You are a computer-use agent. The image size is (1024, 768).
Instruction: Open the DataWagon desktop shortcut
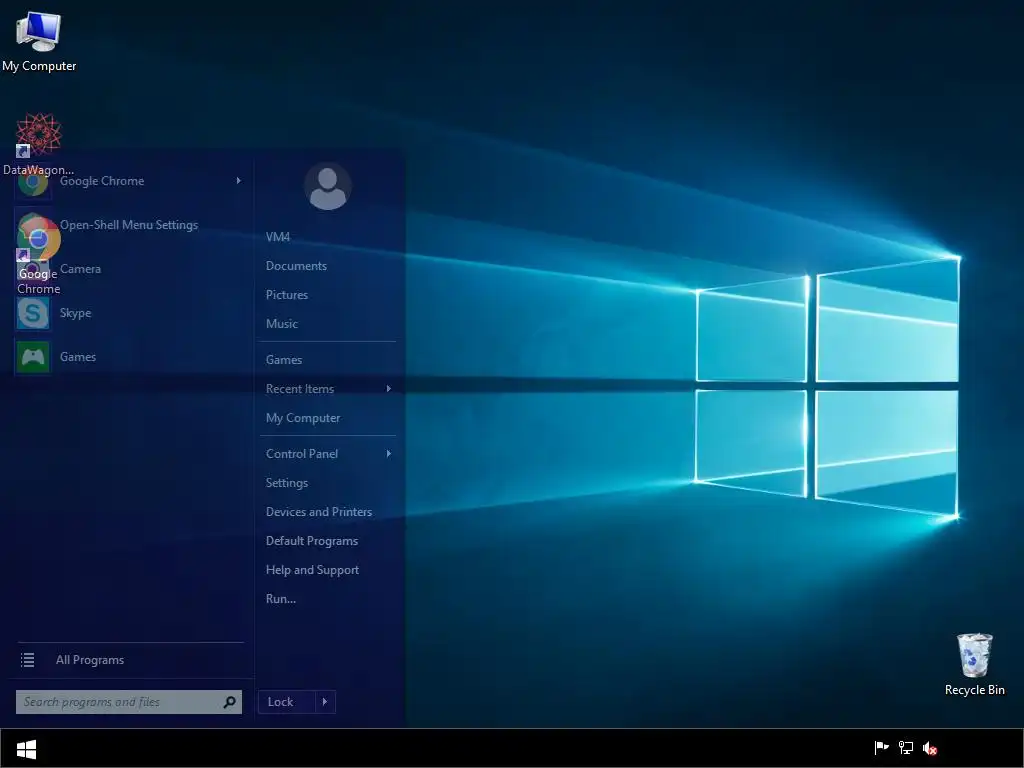tap(39, 144)
